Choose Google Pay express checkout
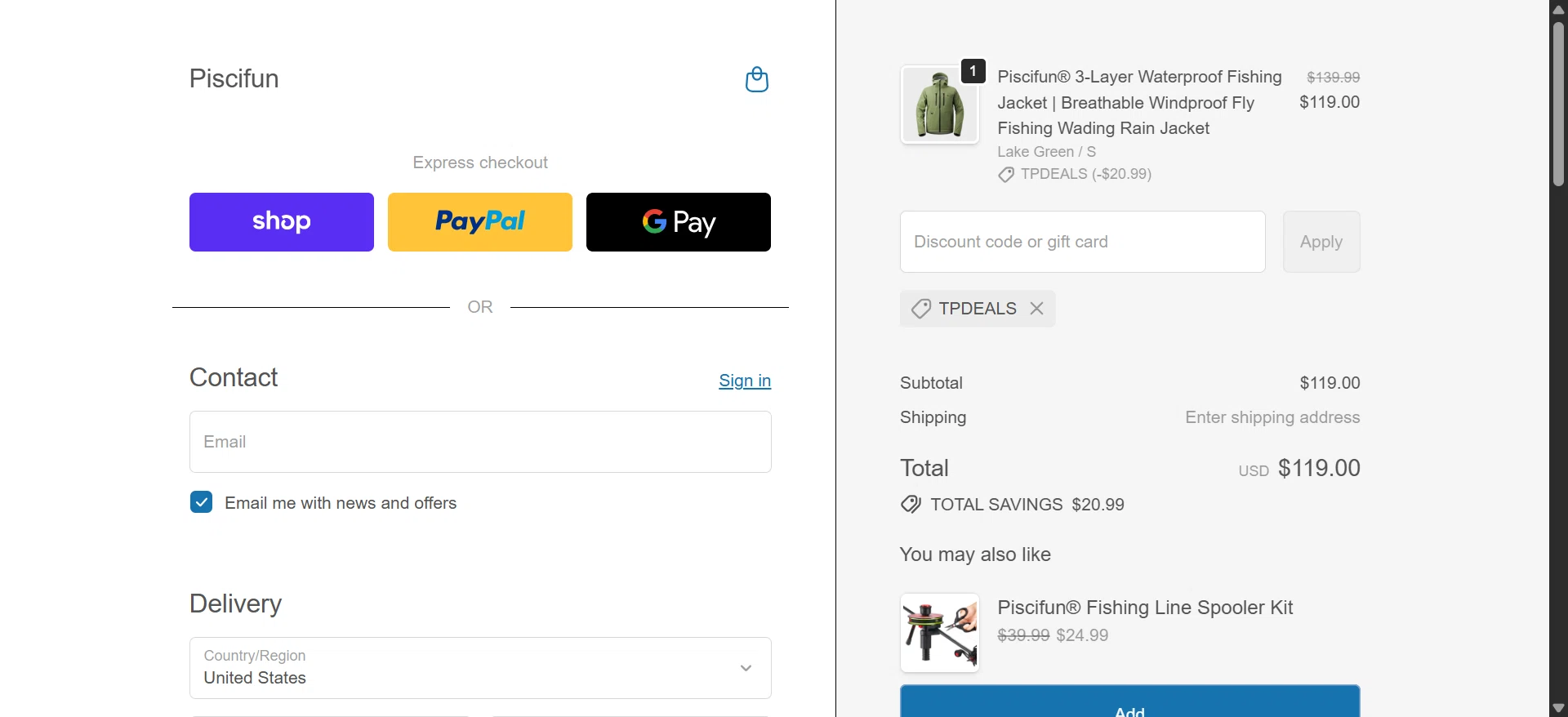 (679, 222)
